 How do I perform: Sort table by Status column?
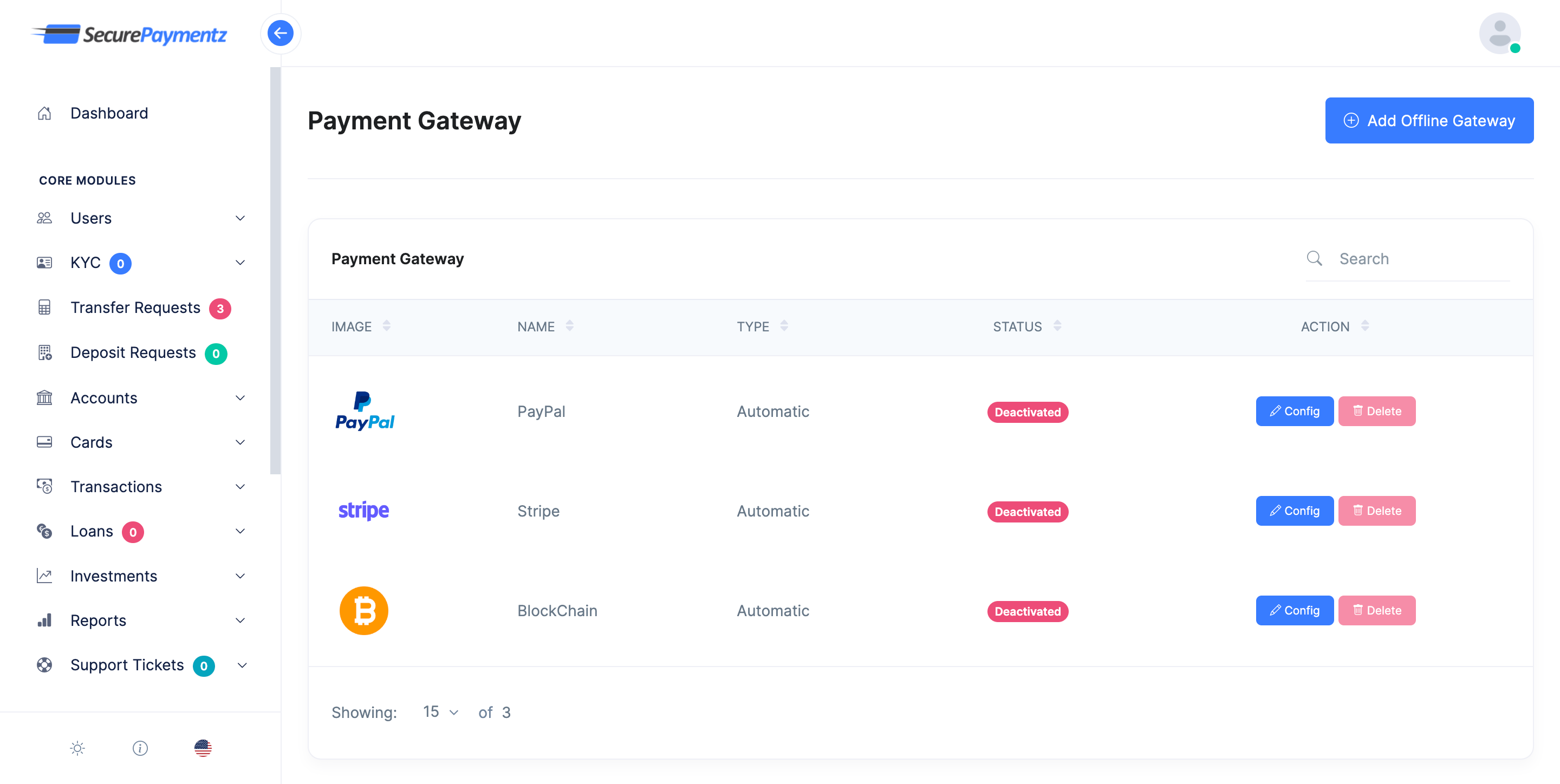(1057, 326)
